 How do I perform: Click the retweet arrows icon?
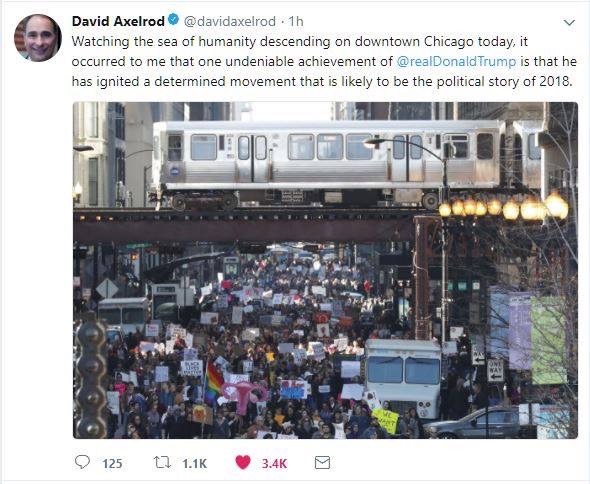[x=163, y=462]
